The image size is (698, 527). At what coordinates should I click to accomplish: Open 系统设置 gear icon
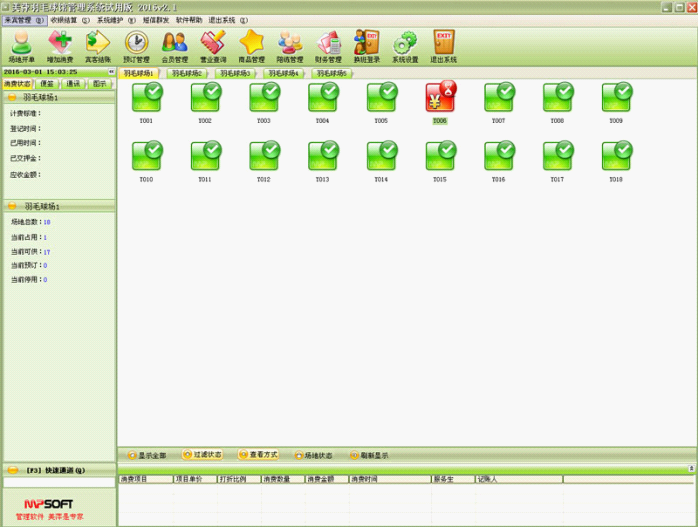click(405, 46)
